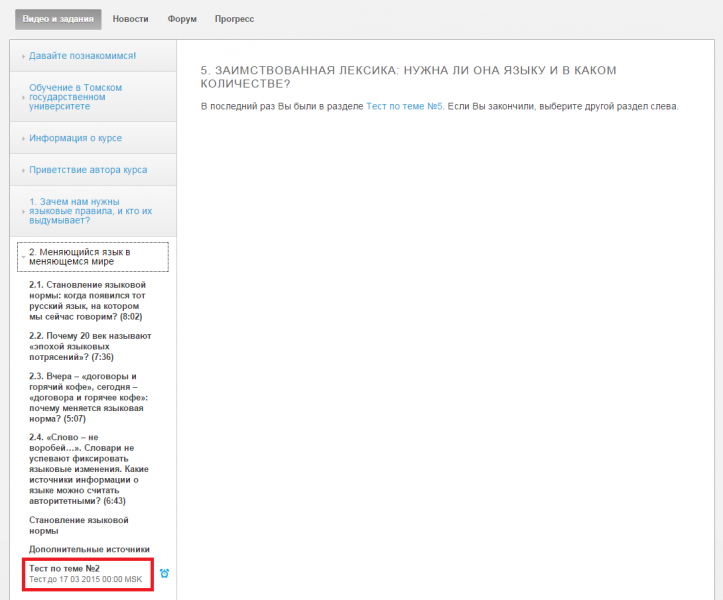723x600 pixels.
Task: Switch to the Новости tab
Action: pos(130,19)
